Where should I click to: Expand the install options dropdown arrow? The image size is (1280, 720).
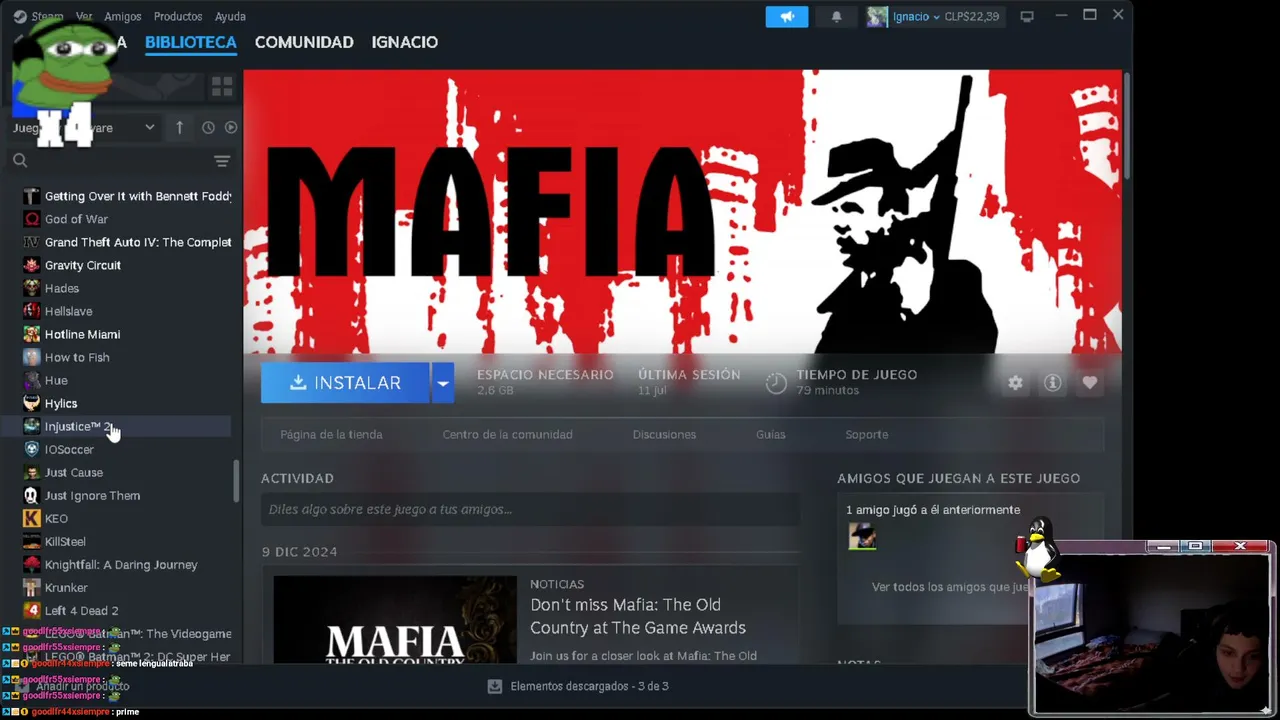tap(442, 383)
